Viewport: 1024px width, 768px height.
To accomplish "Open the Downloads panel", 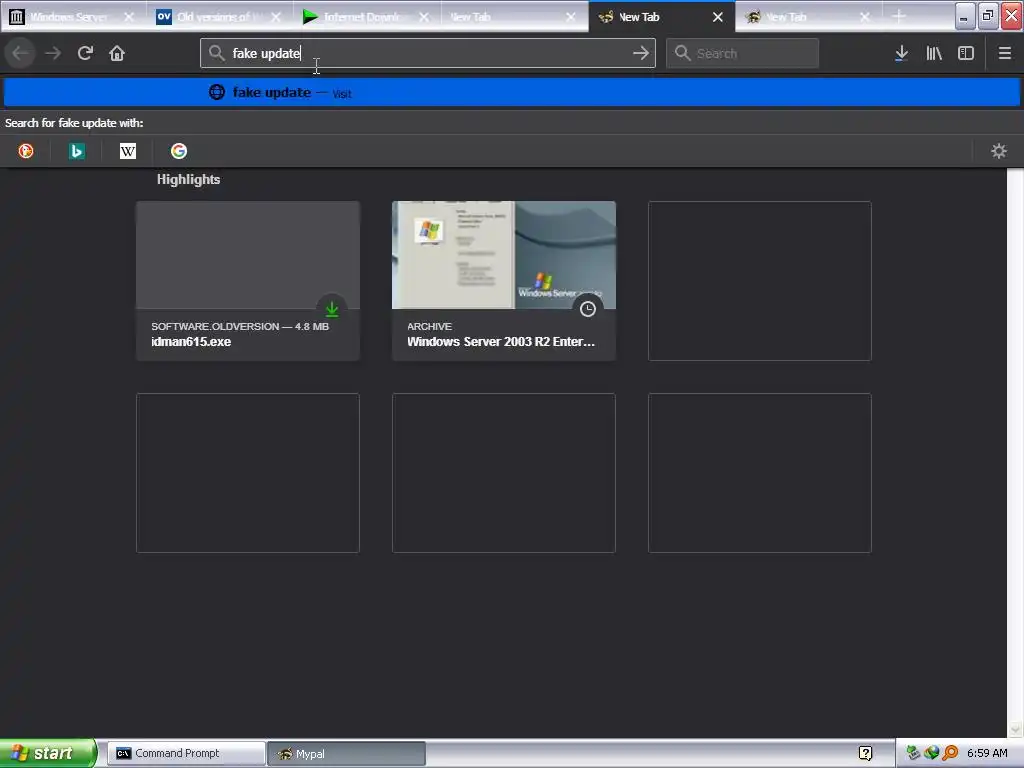I will pos(901,54).
